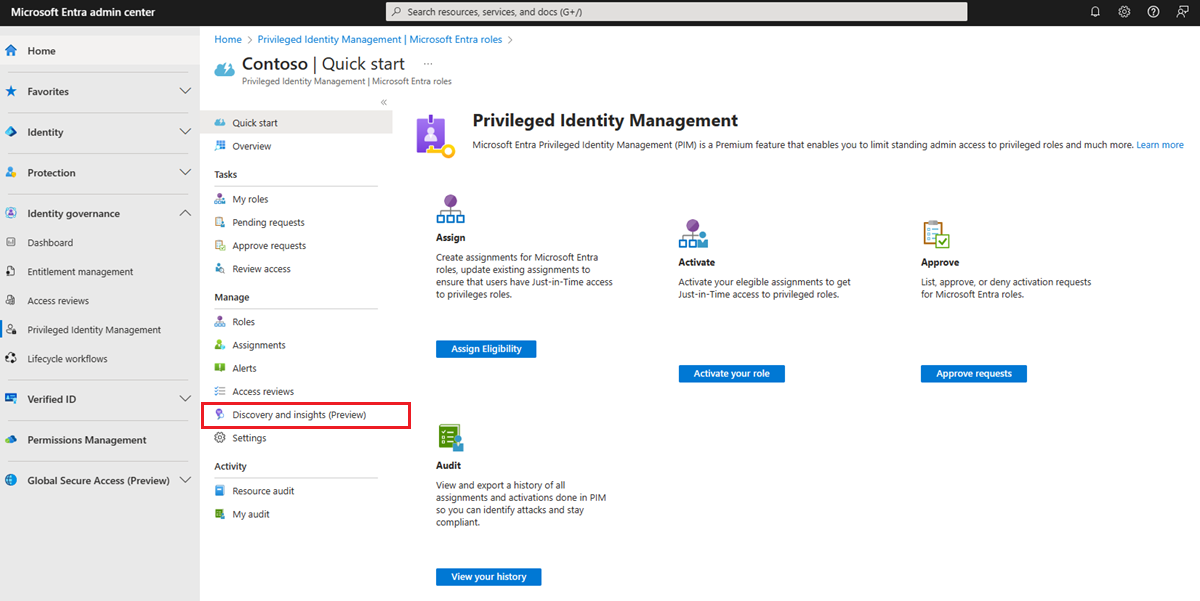Open Discovery and insights (Preview)

300,413
